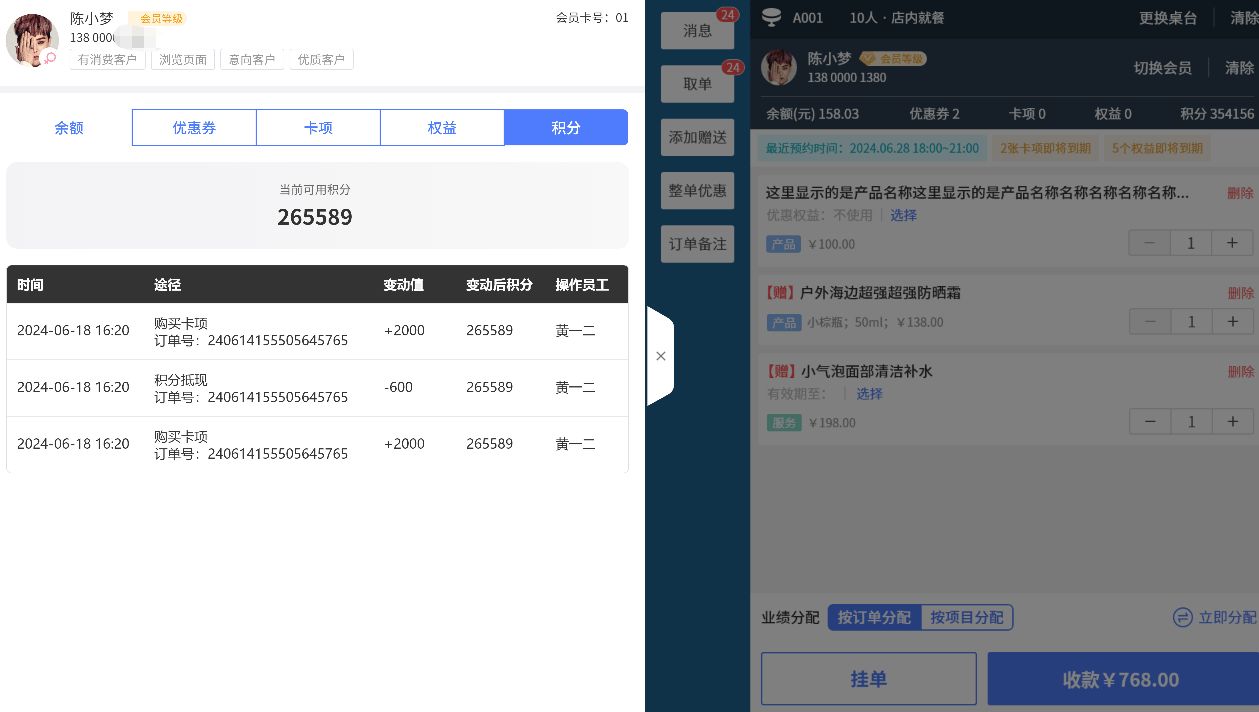
Task: Click the 订单备注 button
Action: tap(697, 244)
